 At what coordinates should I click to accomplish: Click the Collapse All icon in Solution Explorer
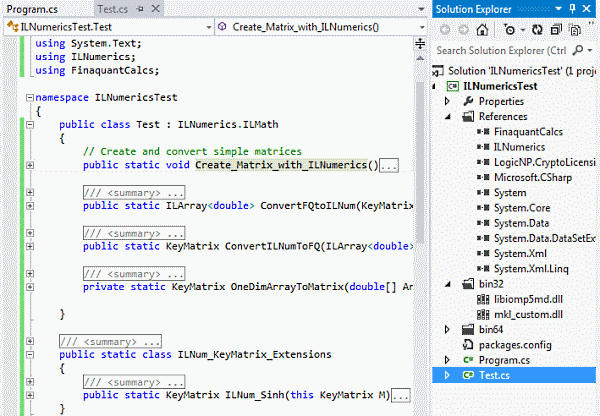[556, 29]
